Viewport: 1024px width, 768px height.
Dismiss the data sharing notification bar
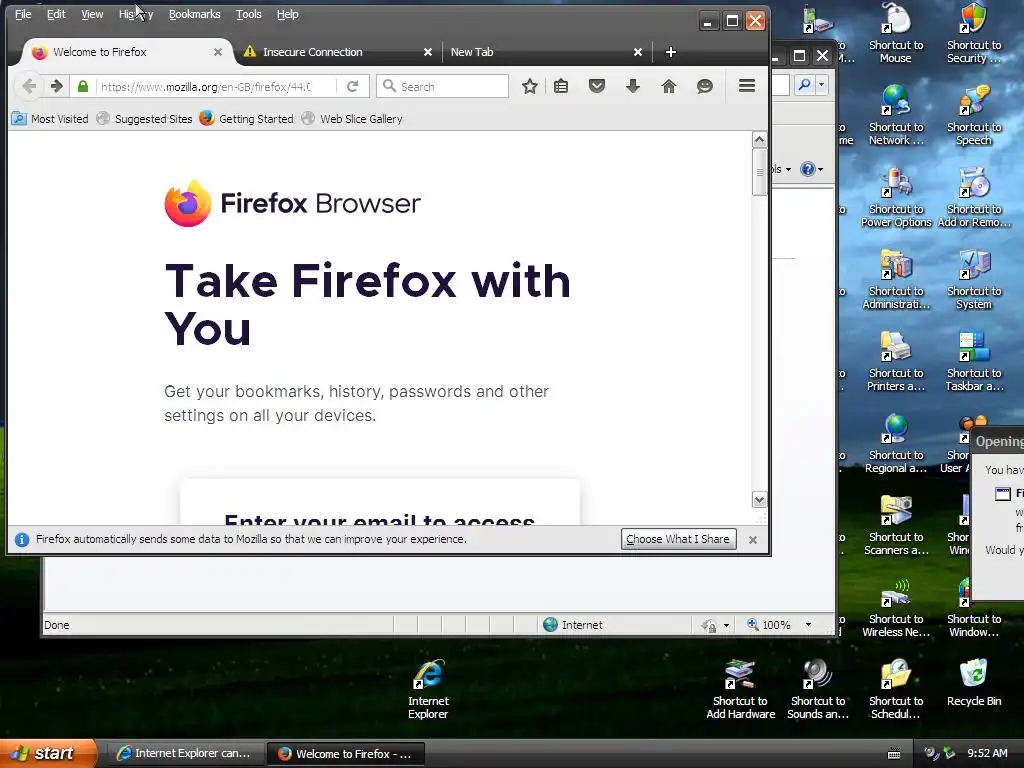(x=753, y=540)
